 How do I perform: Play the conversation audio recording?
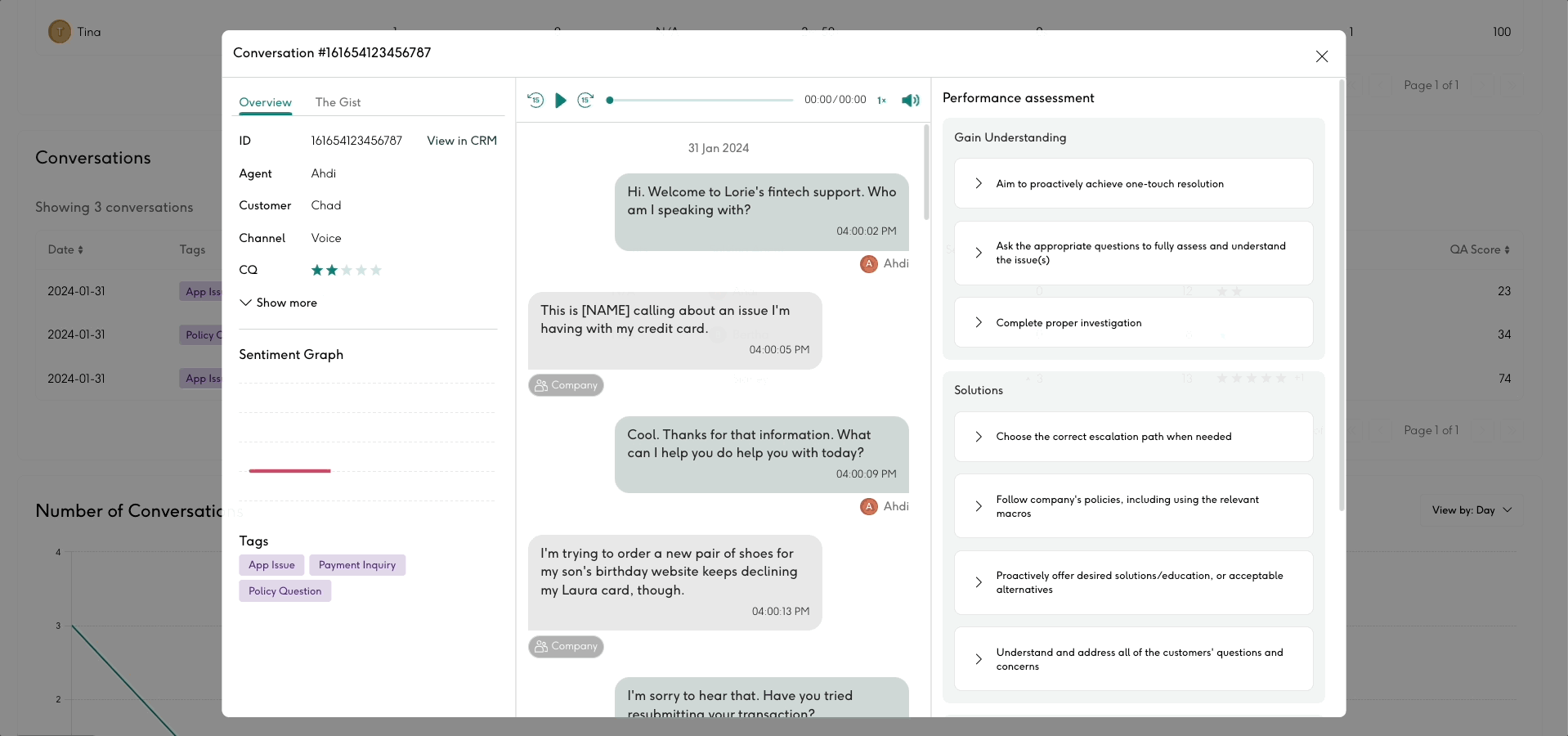tap(560, 101)
